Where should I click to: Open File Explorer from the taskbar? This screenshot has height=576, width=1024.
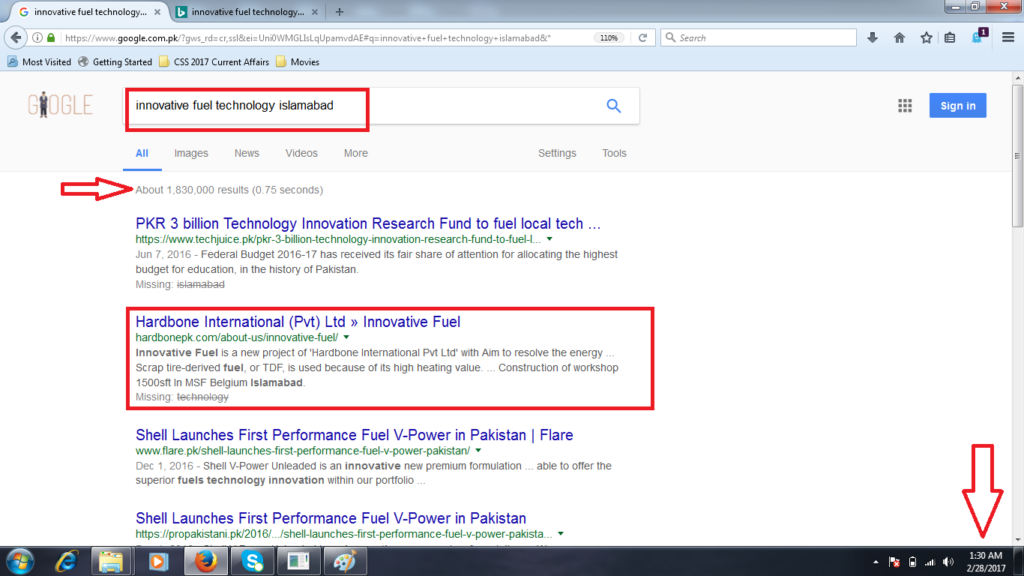pyautogui.click(x=111, y=562)
